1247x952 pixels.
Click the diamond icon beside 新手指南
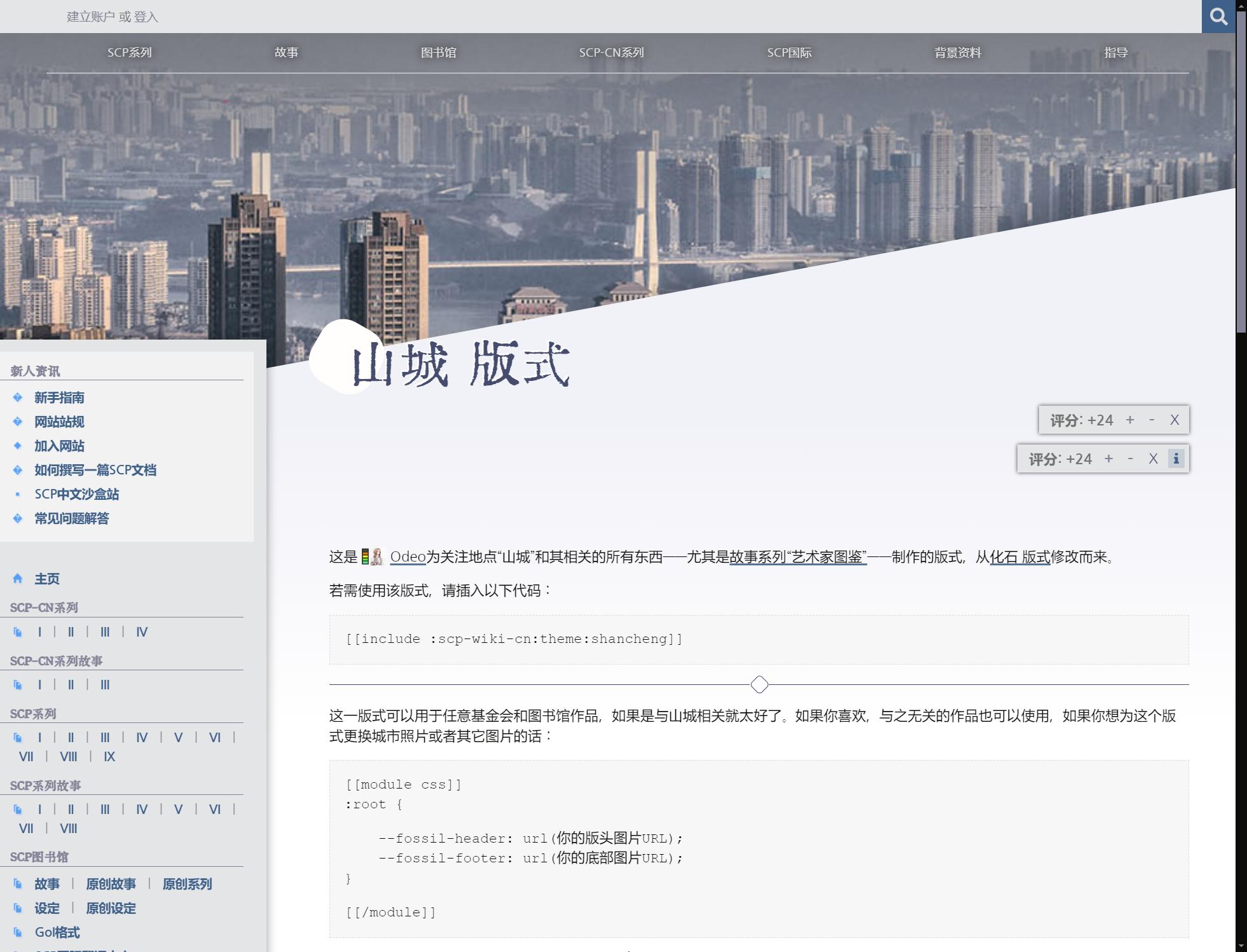coord(18,397)
